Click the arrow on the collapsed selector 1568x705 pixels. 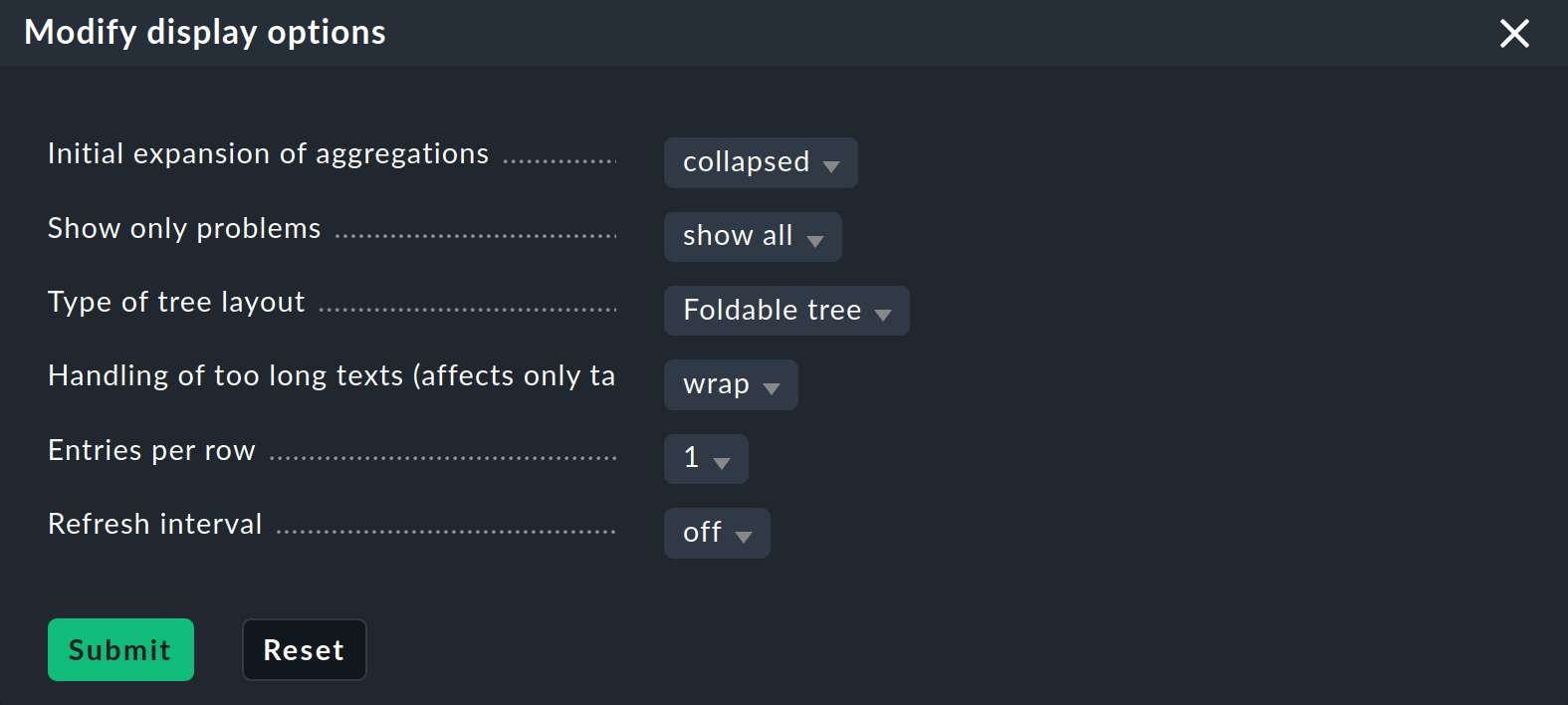(x=832, y=164)
